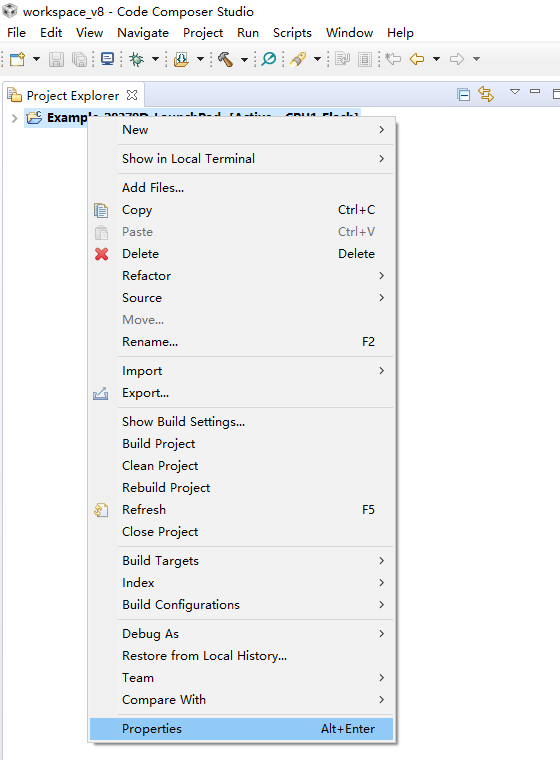Open dropdown arrow next to Debug icon
560x760 pixels.
(155, 59)
